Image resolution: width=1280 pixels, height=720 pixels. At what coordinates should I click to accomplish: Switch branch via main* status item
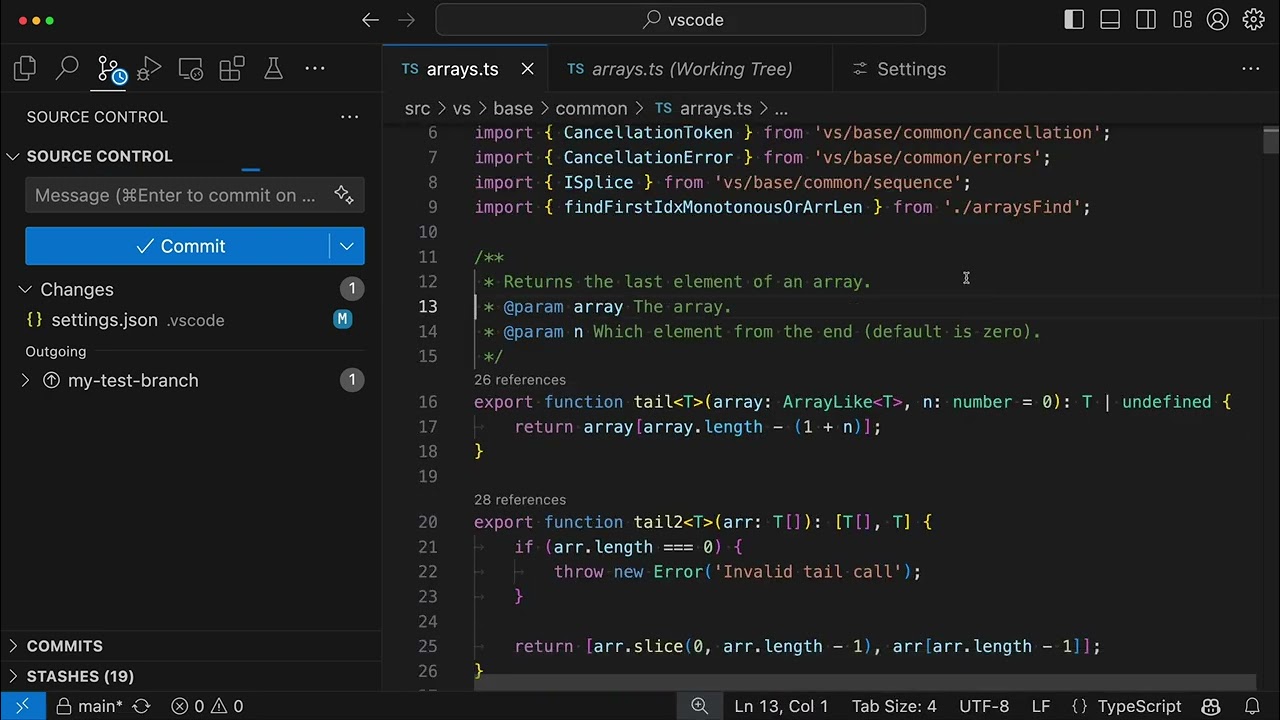point(89,706)
